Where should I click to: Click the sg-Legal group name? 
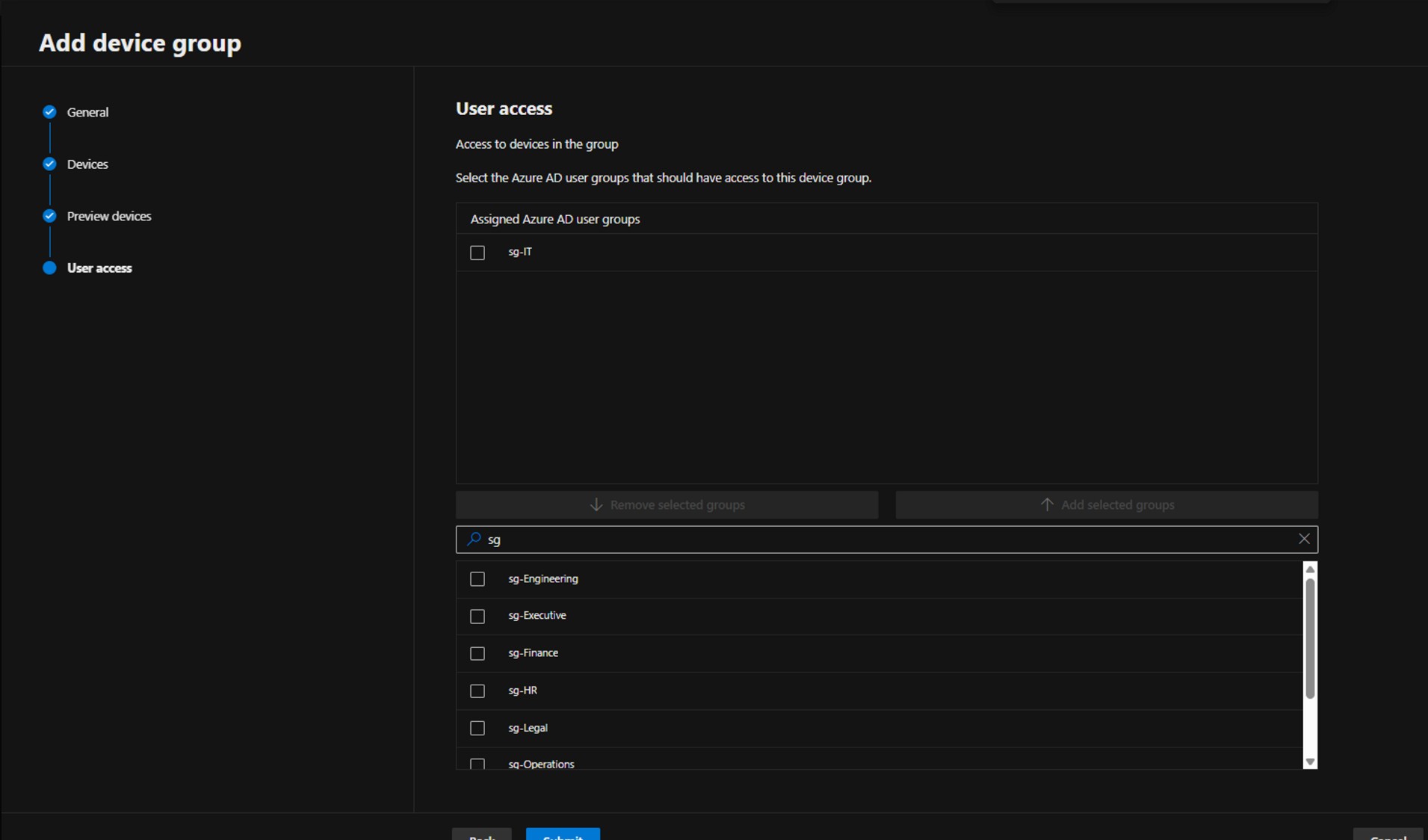tap(528, 727)
